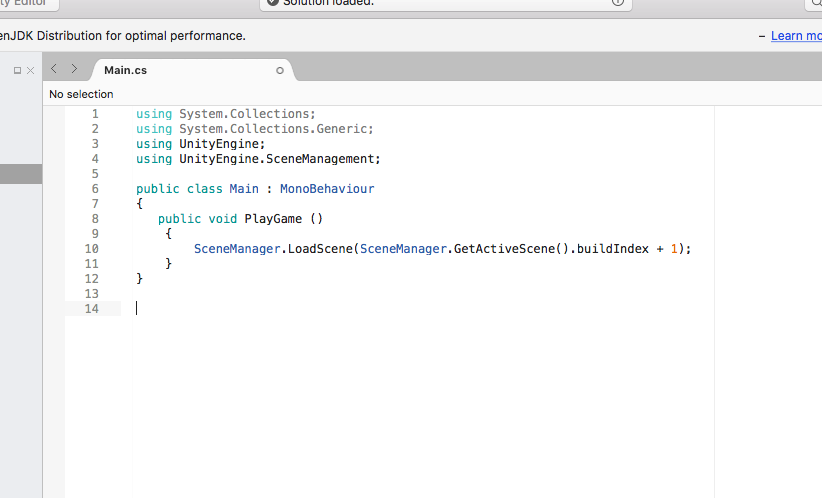Image resolution: width=822 pixels, height=498 pixels.
Task: Open the Learn more link
Action: 796,36
